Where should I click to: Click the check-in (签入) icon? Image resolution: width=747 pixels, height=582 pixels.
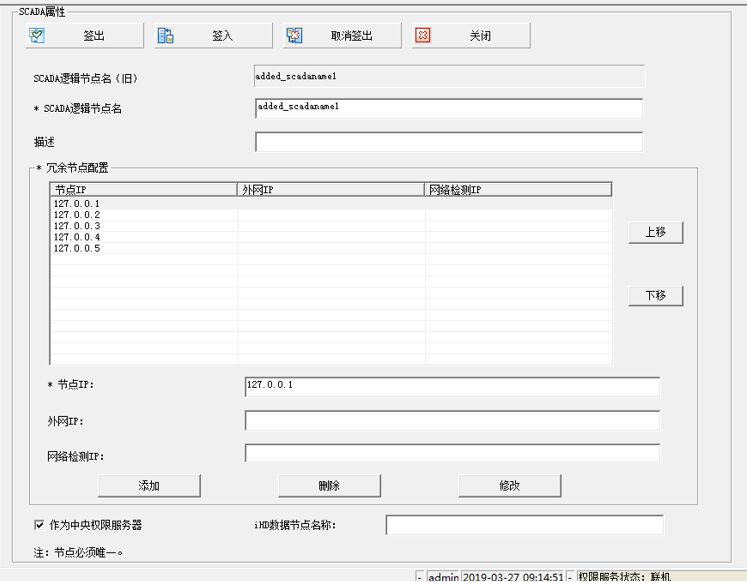click(x=165, y=36)
